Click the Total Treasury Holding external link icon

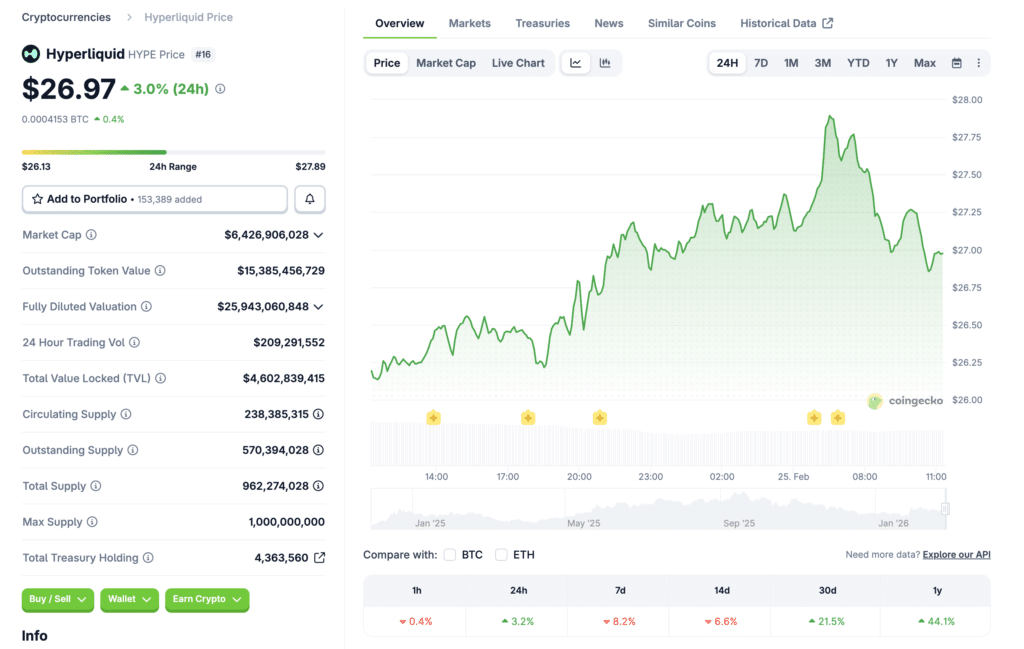[318, 558]
